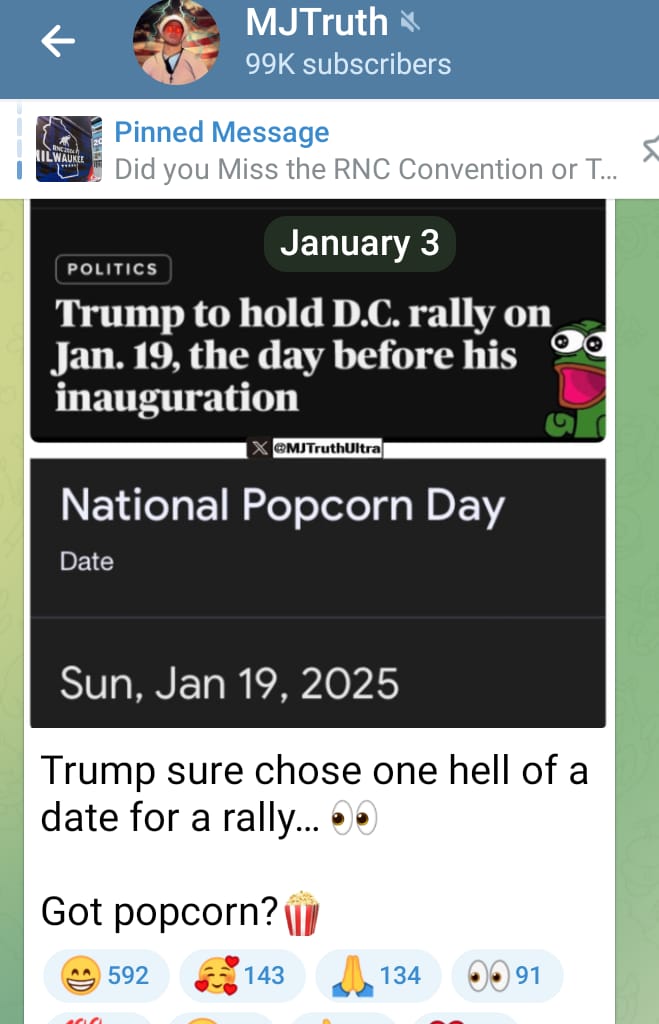Open the MJTruth channel avatar
The width and height of the screenshot is (659, 1024).
click(x=176, y=42)
